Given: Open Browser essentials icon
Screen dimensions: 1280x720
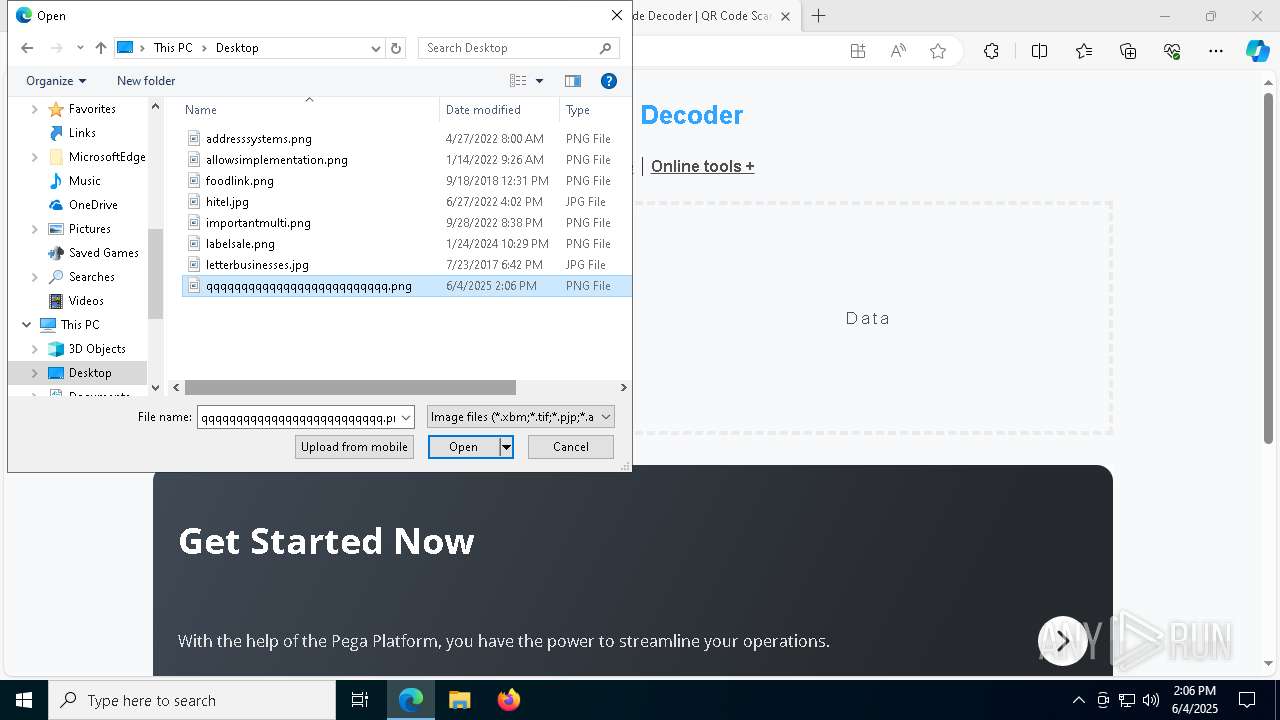Looking at the screenshot, I should [1172, 51].
